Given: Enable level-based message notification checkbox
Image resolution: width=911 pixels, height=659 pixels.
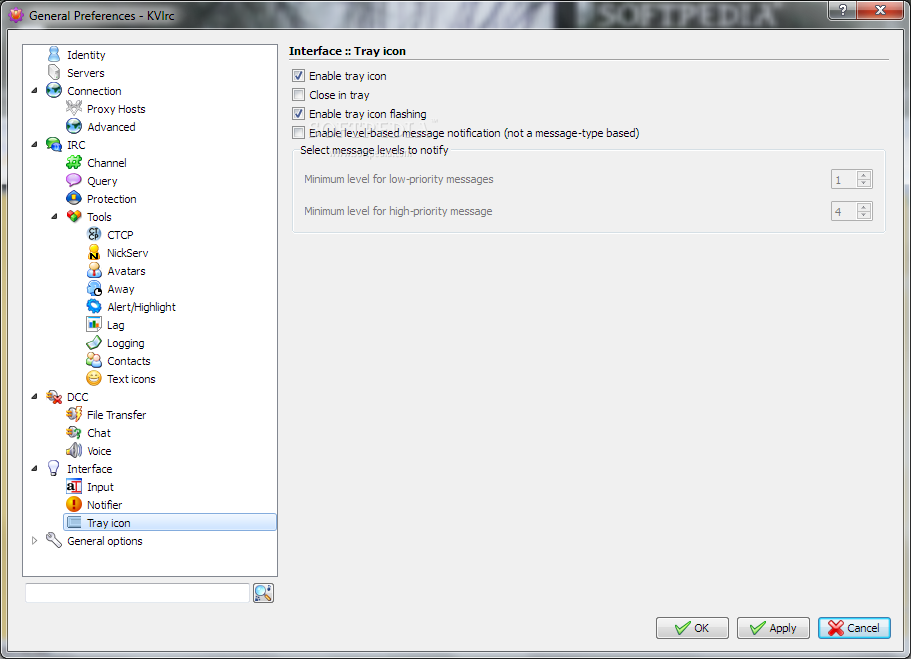Looking at the screenshot, I should [299, 133].
